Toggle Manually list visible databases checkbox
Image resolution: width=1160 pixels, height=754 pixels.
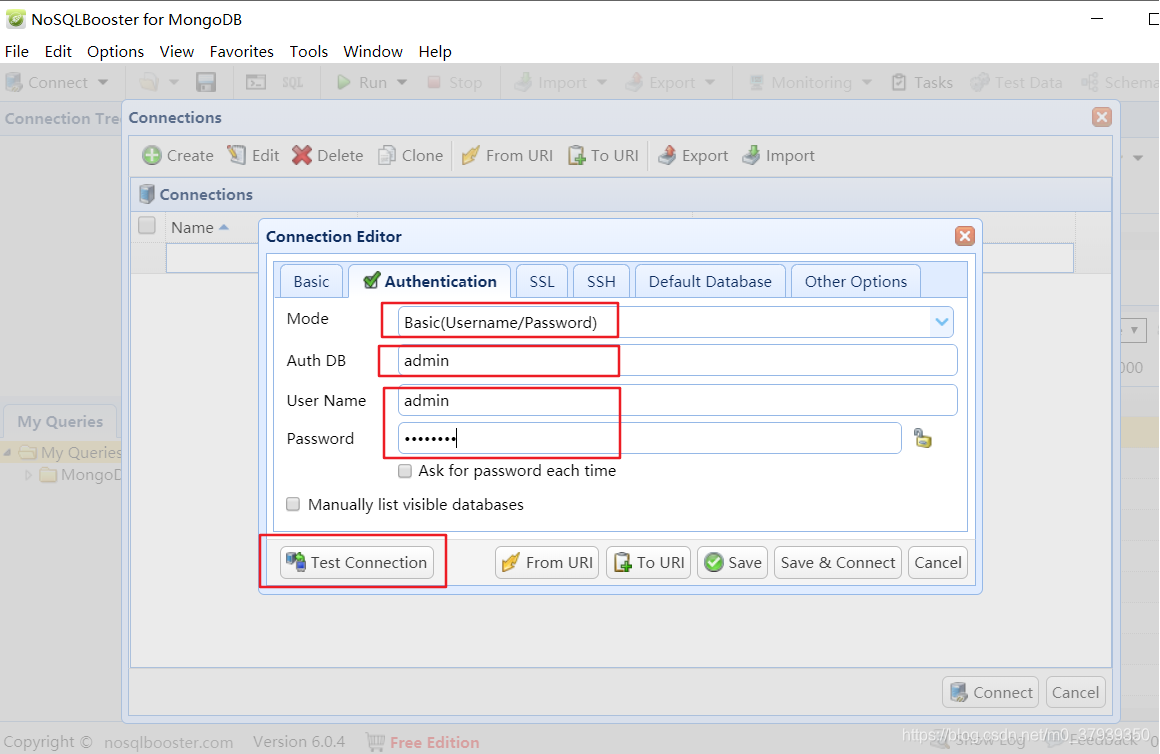click(x=293, y=504)
